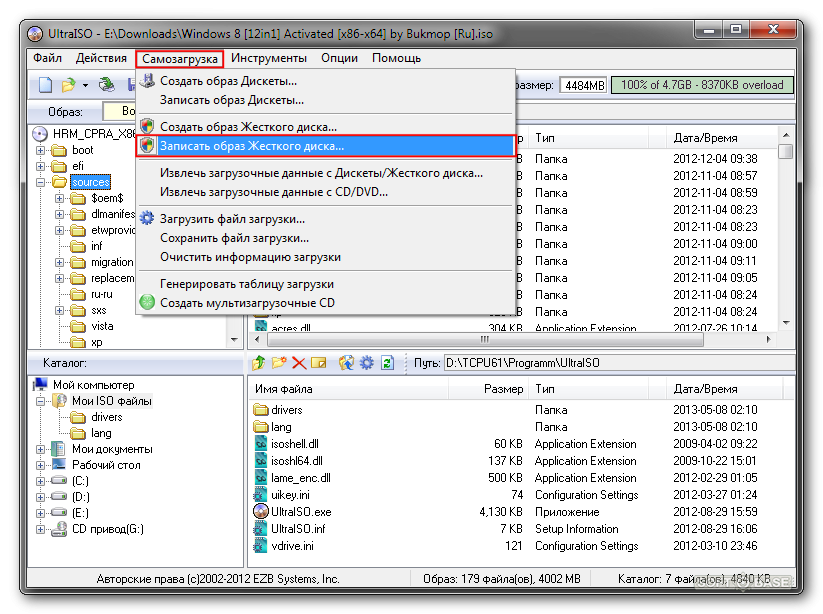The image size is (823, 614).
Task: Click the New image toolbar icon
Action: [x=45, y=85]
